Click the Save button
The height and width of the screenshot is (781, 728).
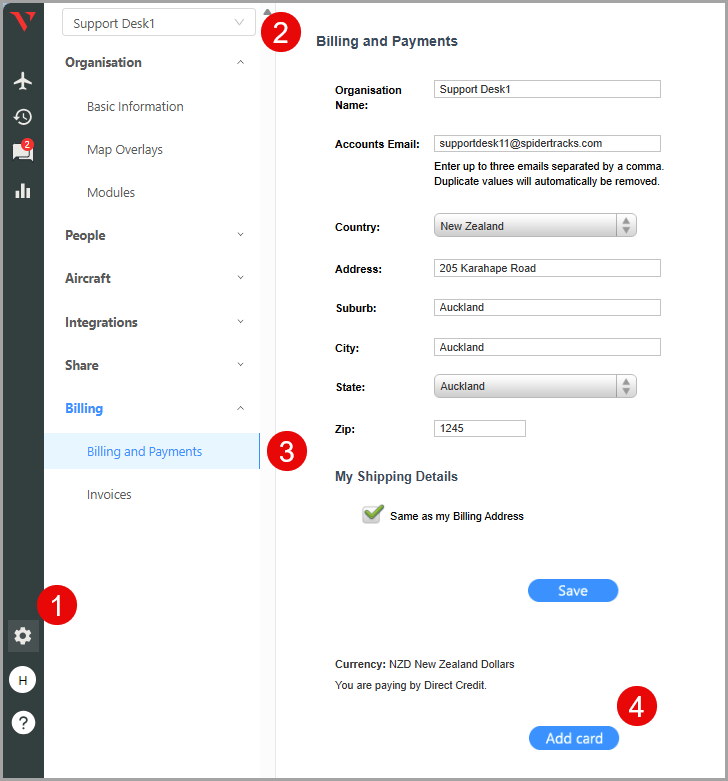(x=573, y=591)
